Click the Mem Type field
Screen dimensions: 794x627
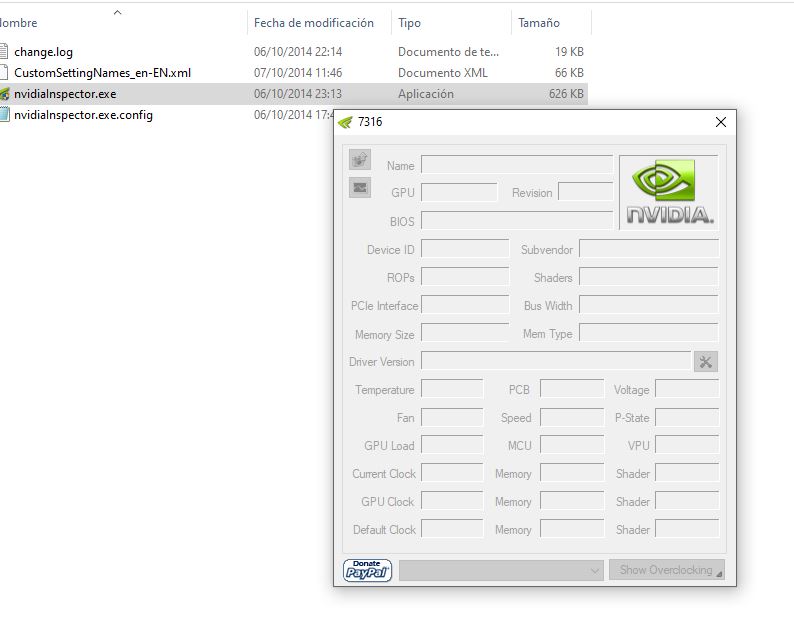649,333
